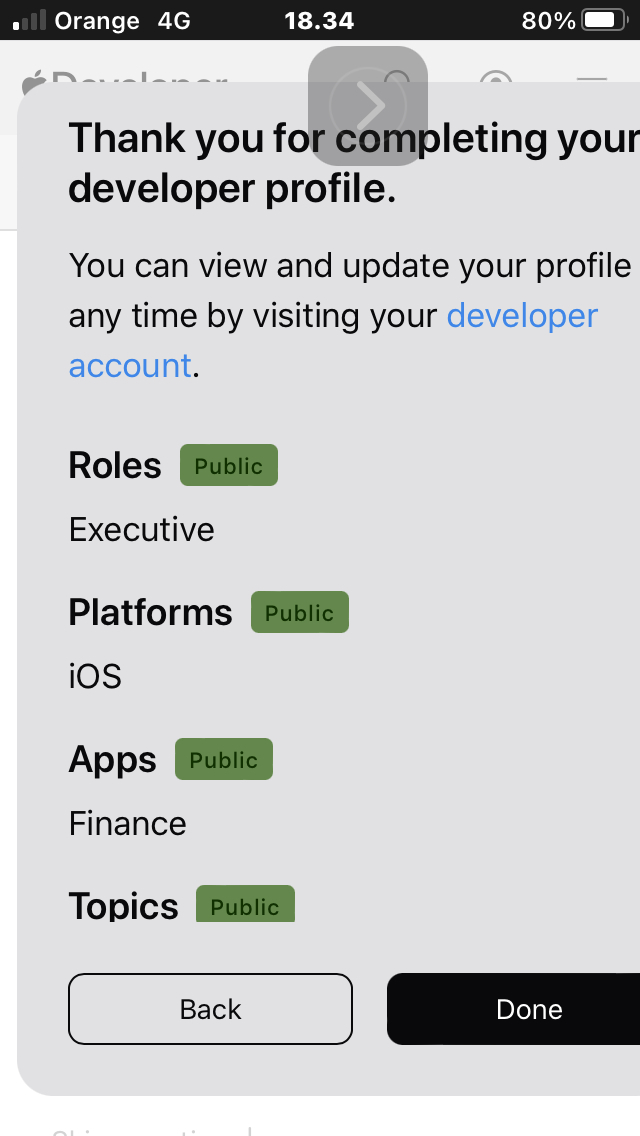Click the Back button

(x=210, y=1009)
